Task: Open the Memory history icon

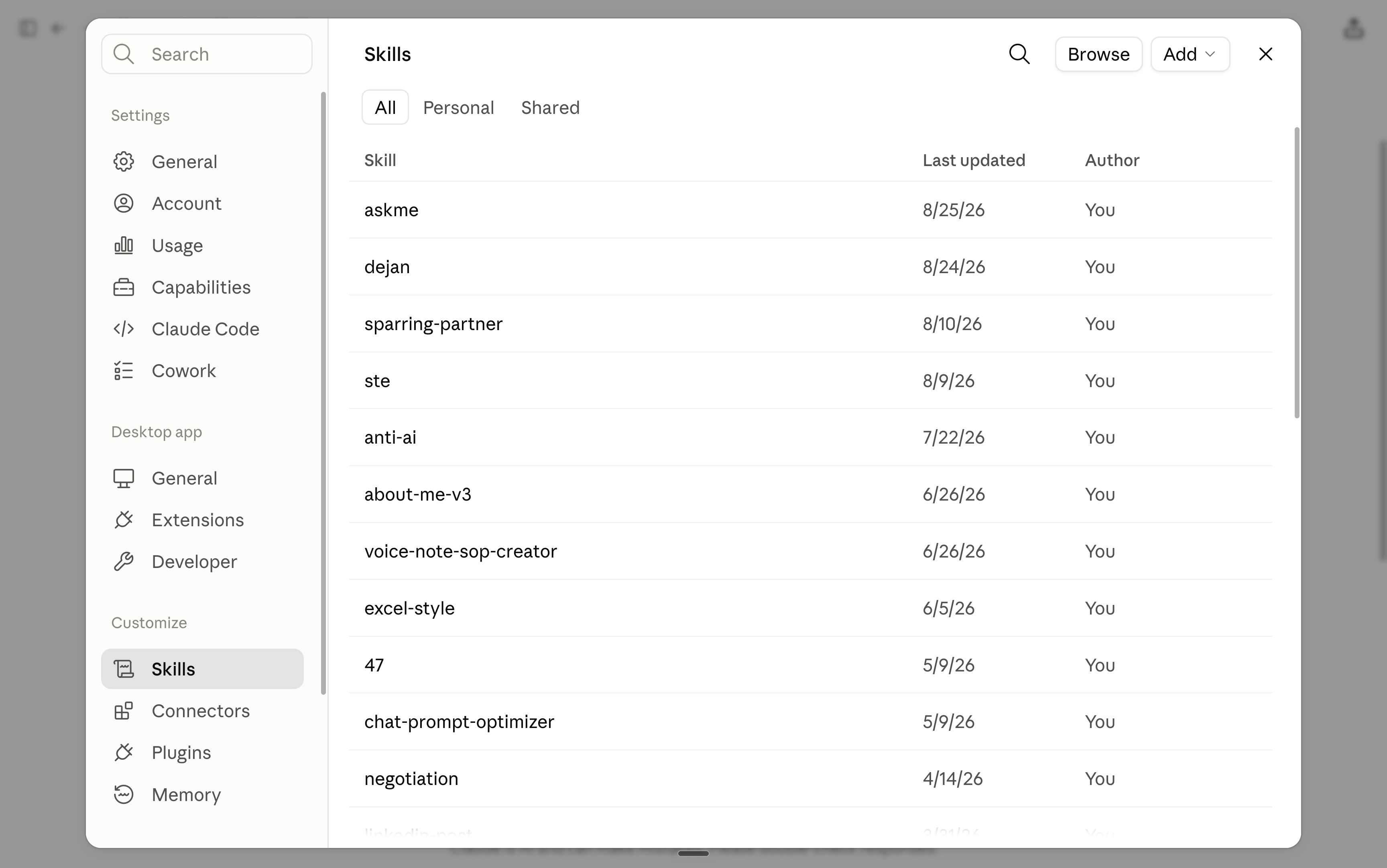Action: [x=124, y=795]
